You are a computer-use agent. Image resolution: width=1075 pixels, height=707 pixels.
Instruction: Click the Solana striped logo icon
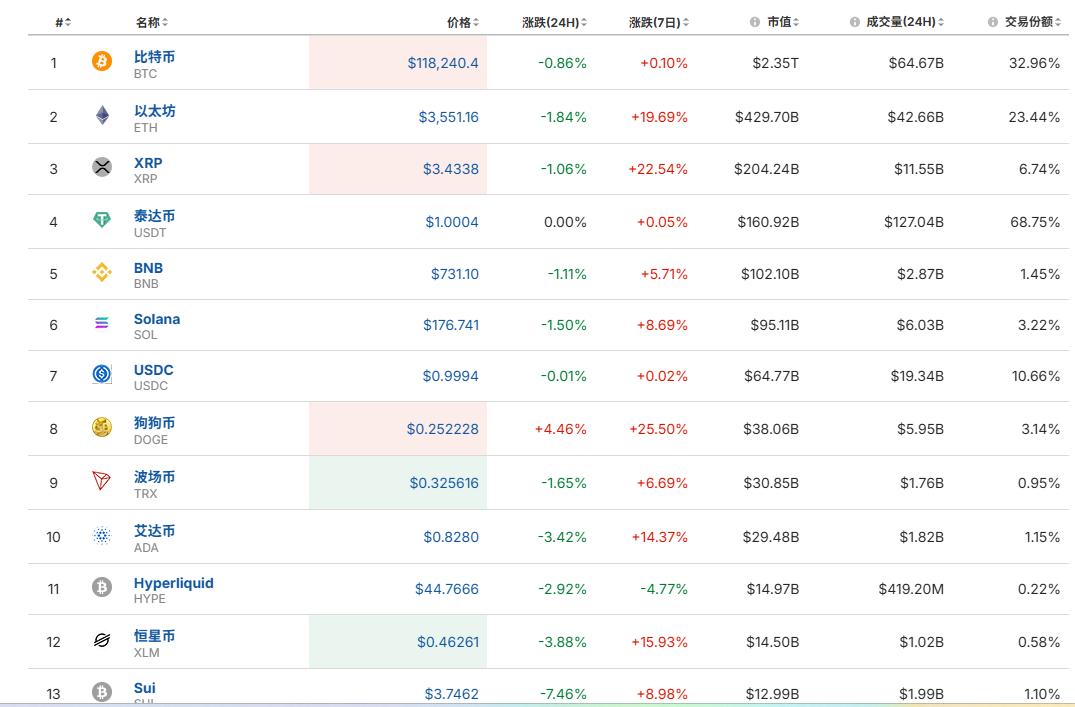click(101, 322)
